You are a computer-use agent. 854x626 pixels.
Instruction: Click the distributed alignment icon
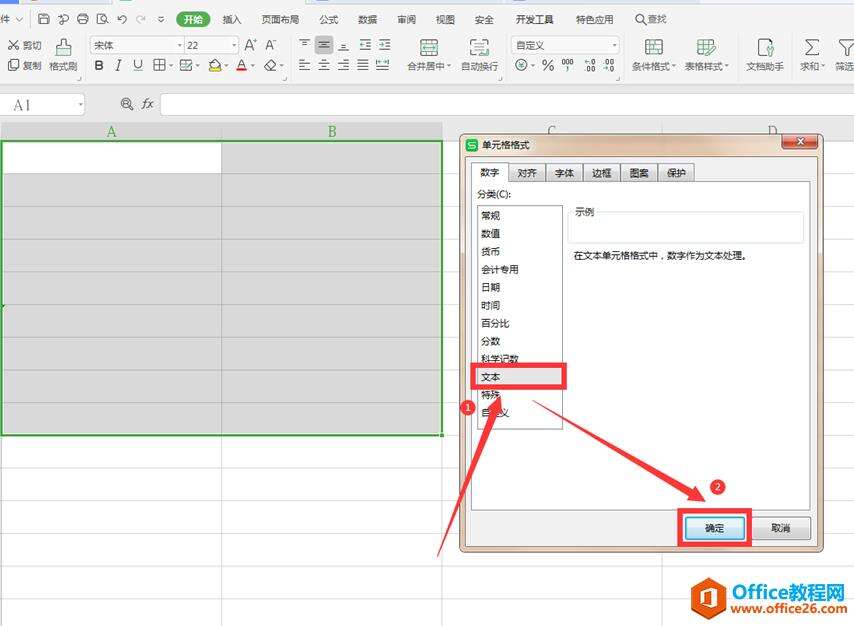[383, 65]
